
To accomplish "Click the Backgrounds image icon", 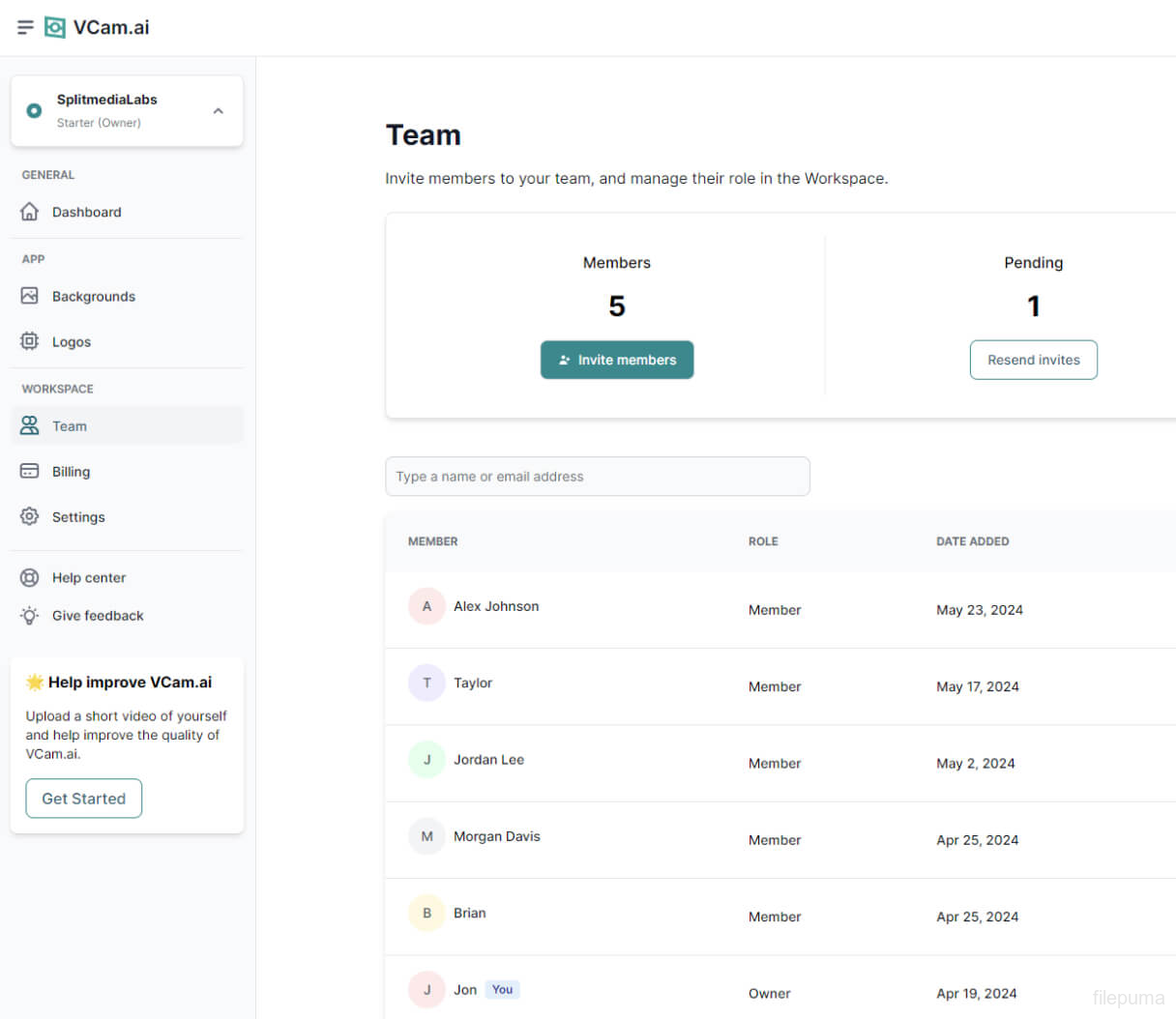I will coord(30,296).
